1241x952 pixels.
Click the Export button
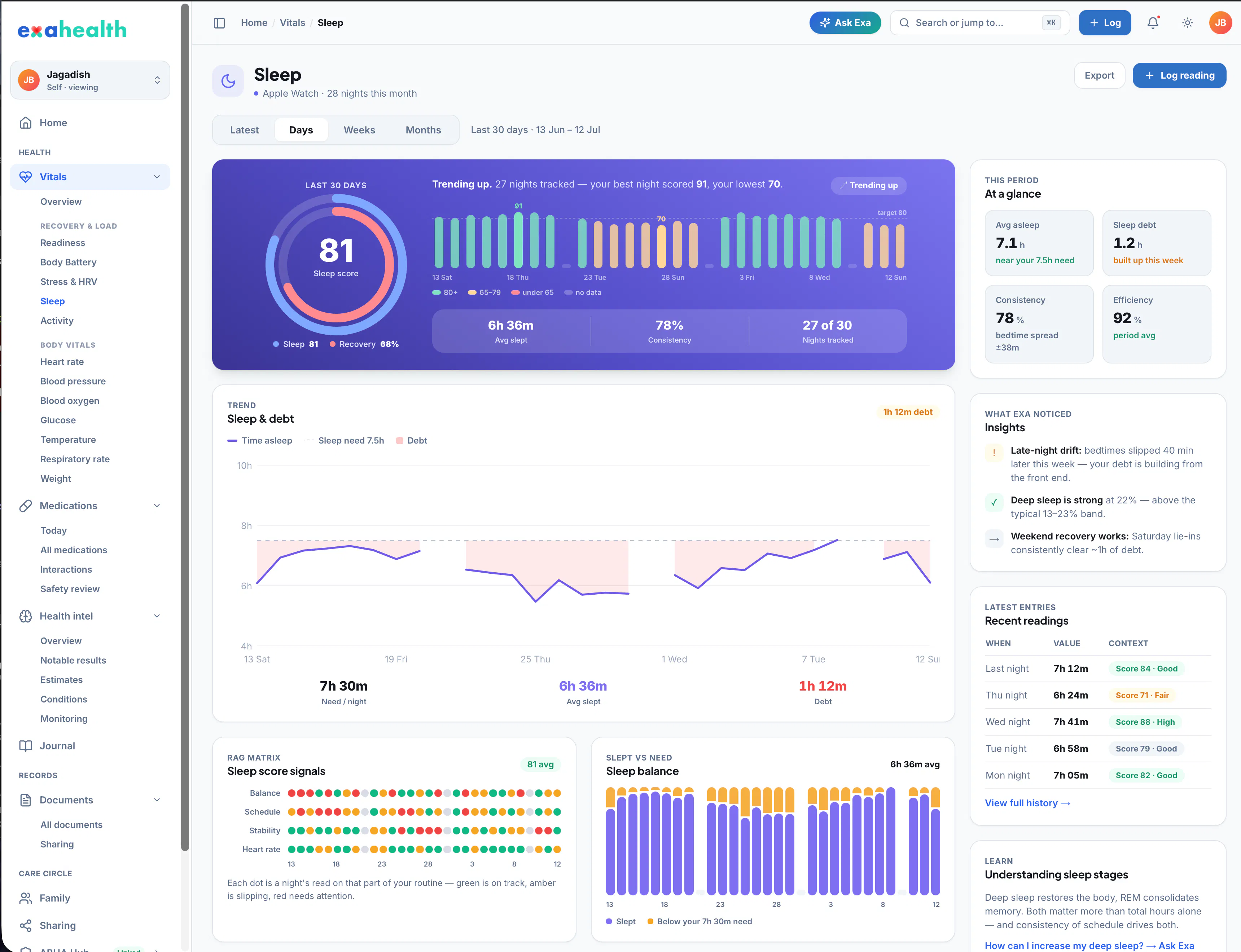point(1099,75)
